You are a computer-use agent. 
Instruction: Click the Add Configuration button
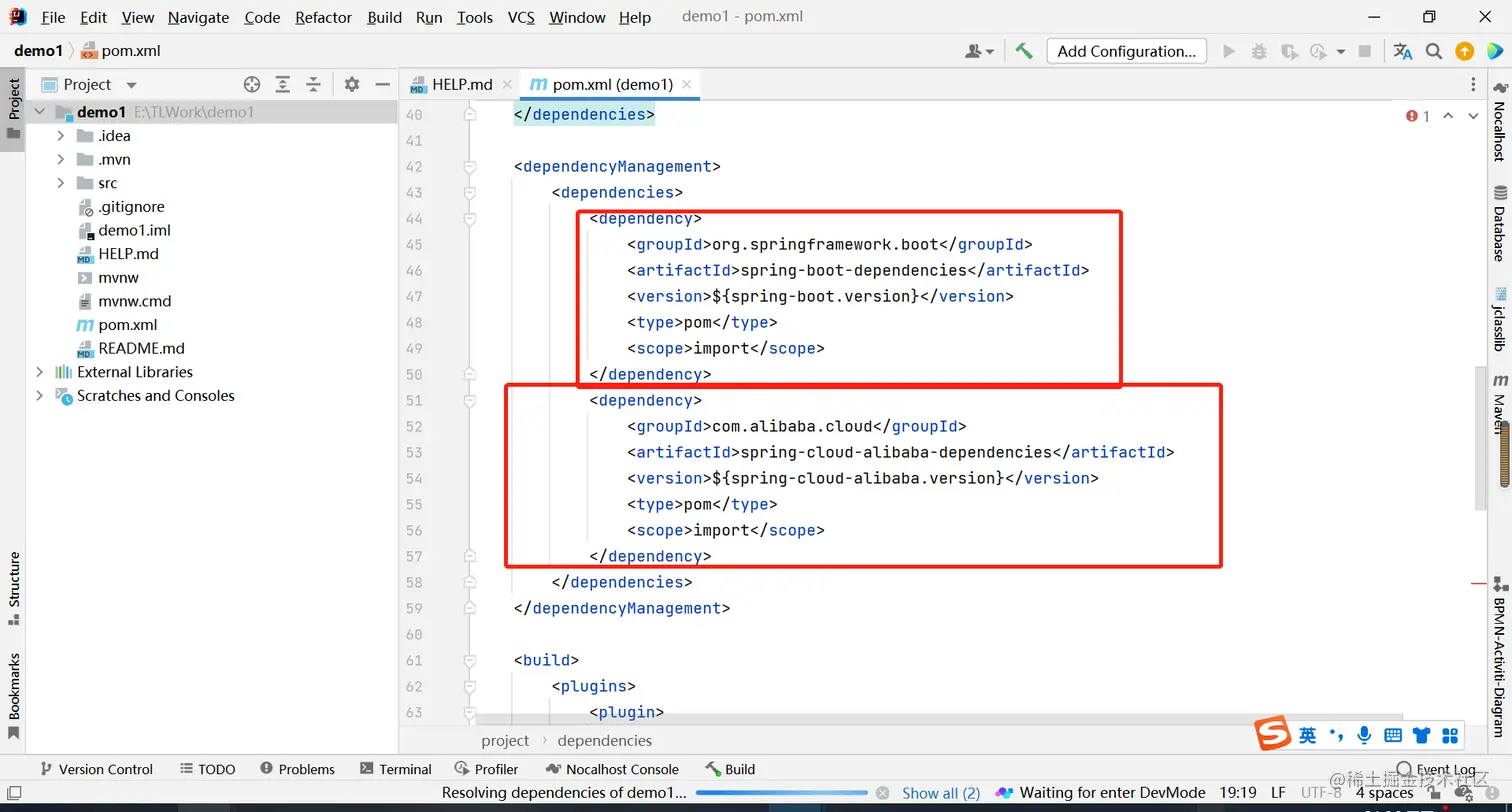click(x=1126, y=51)
